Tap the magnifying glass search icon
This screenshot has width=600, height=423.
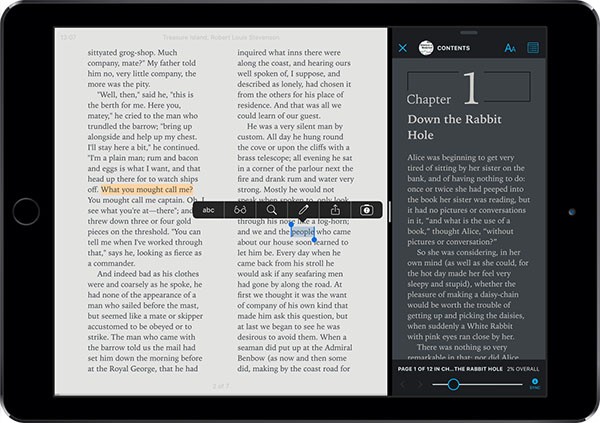pyautogui.click(x=272, y=210)
